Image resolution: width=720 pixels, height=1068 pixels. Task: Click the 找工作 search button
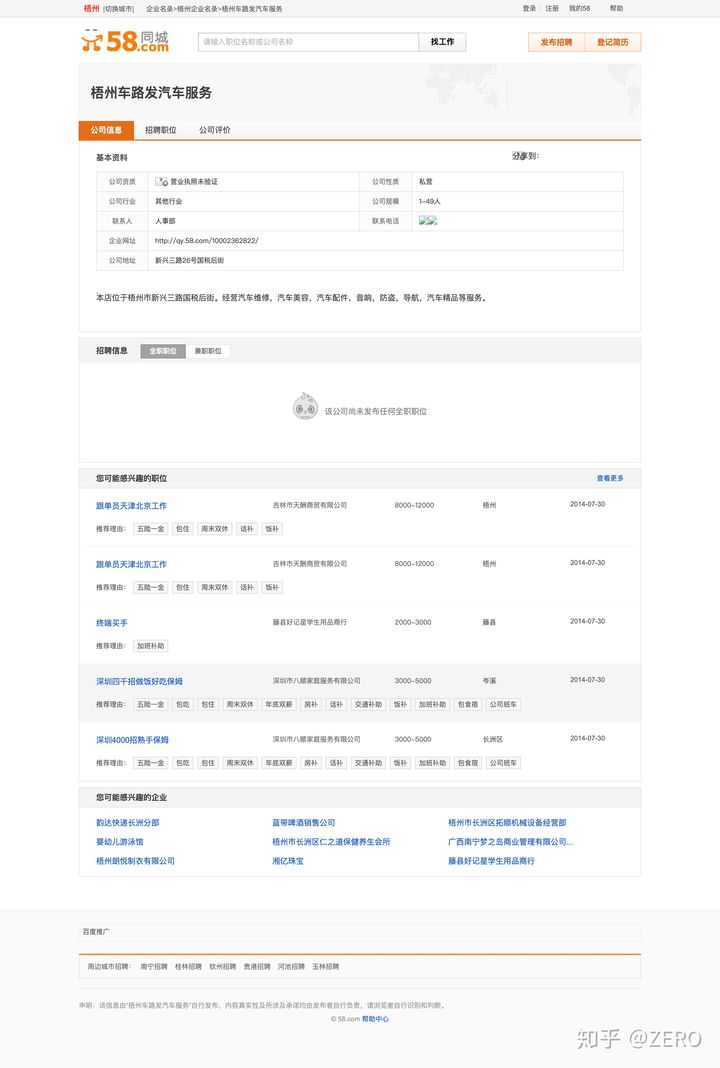pos(442,42)
